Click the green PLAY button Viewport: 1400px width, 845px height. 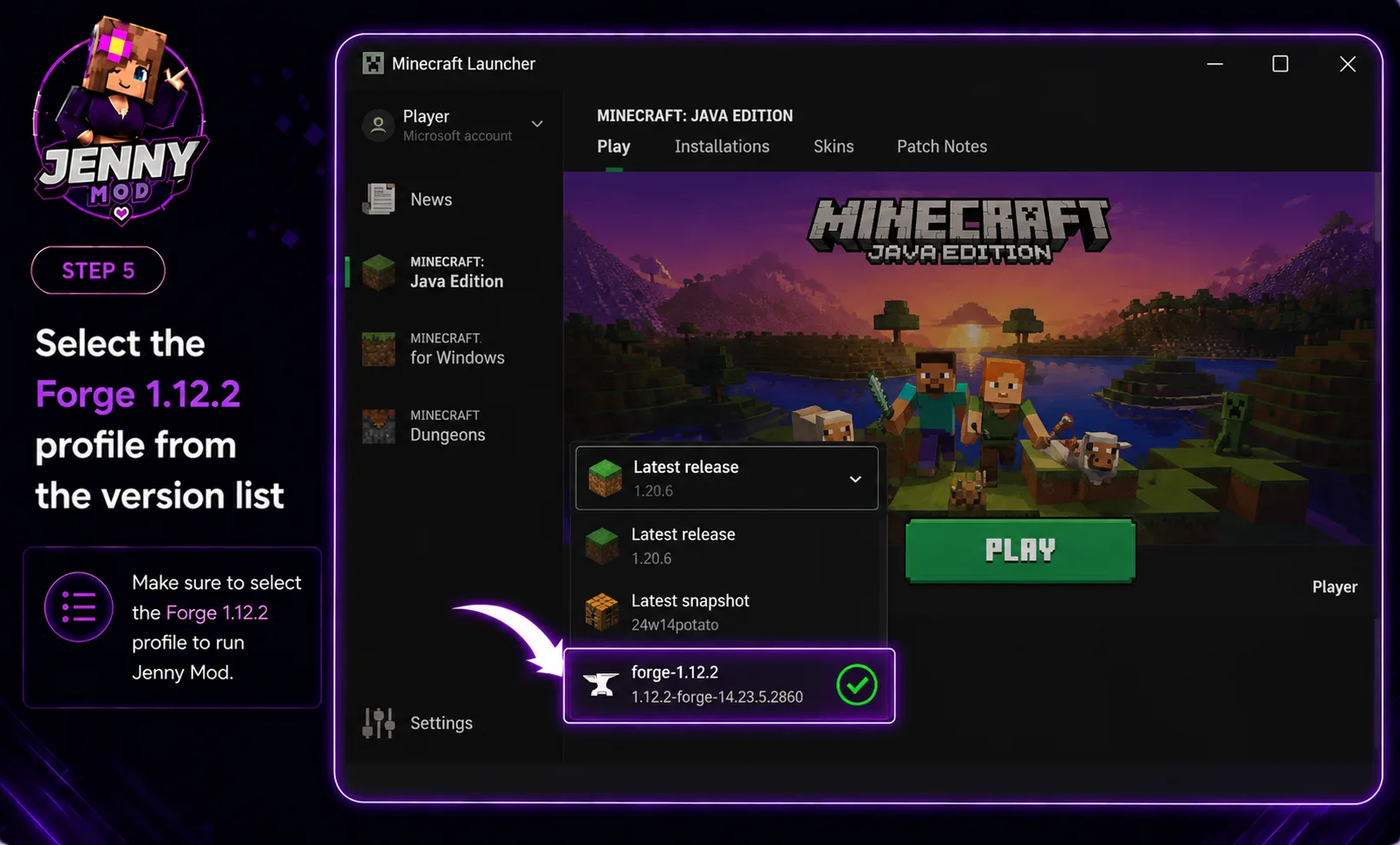point(1020,550)
